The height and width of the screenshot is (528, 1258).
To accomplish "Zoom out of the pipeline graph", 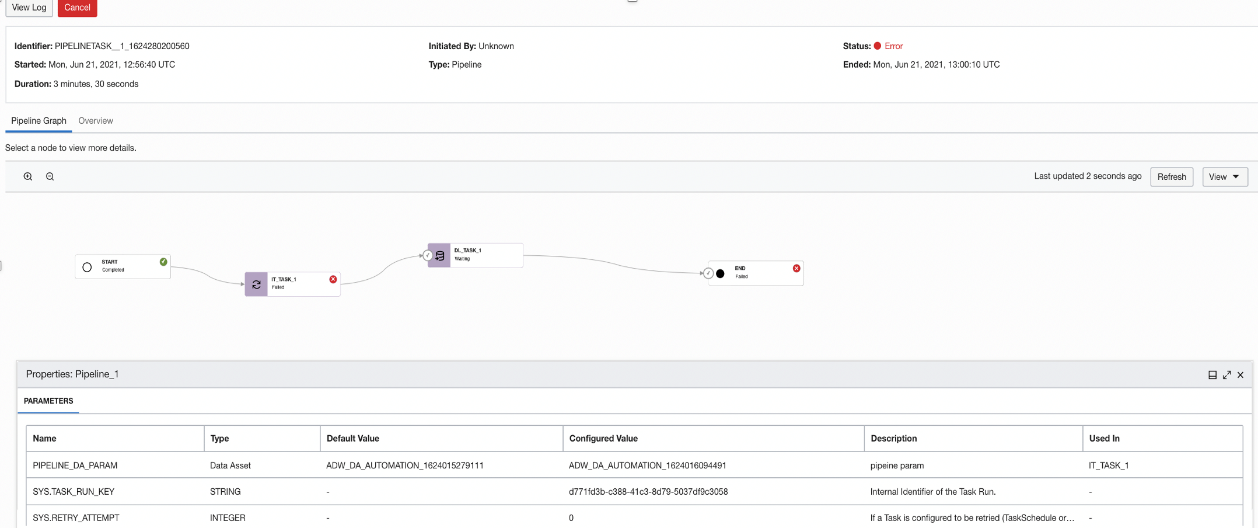I will click(49, 176).
